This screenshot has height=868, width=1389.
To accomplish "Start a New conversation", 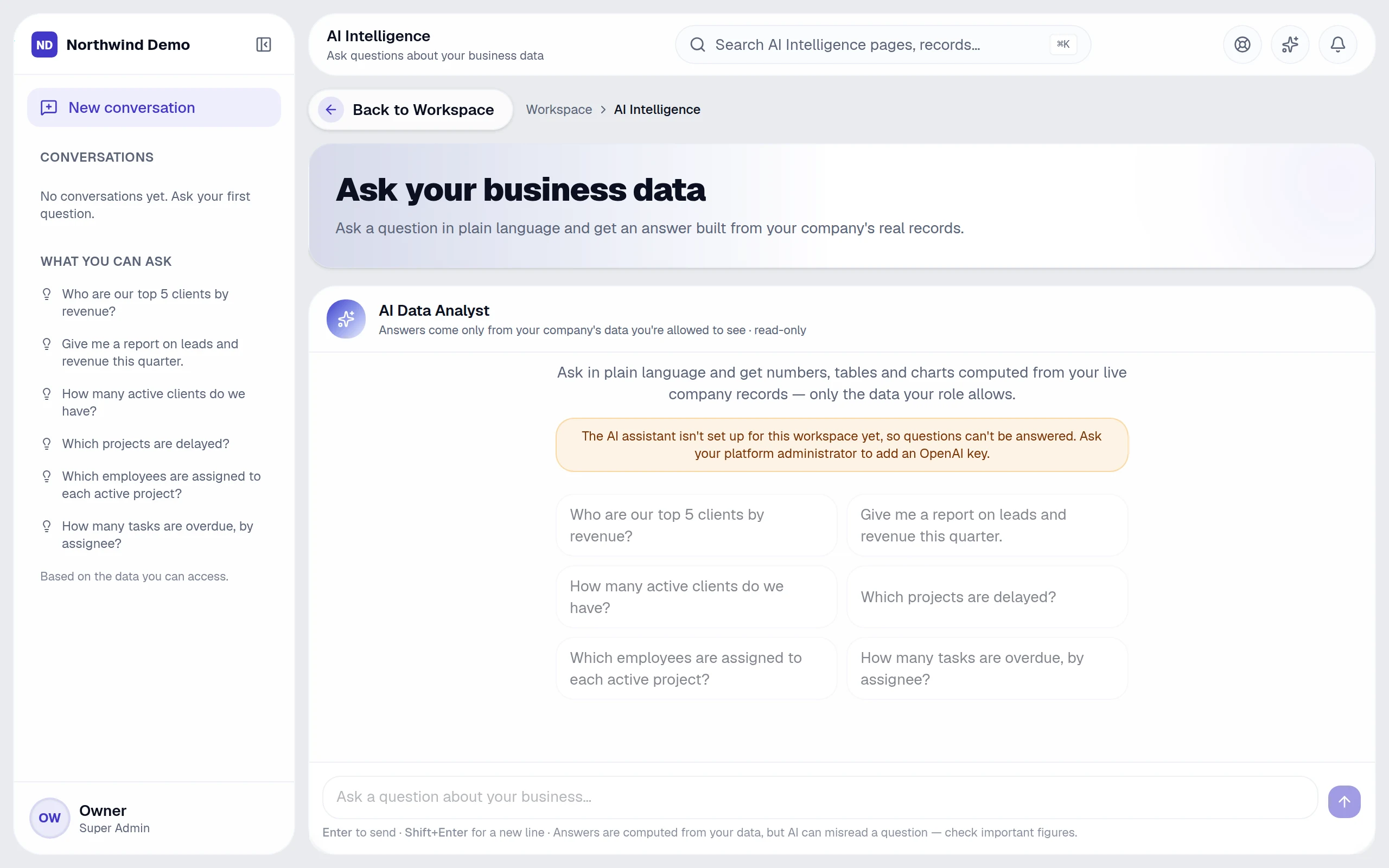I will point(154,107).
